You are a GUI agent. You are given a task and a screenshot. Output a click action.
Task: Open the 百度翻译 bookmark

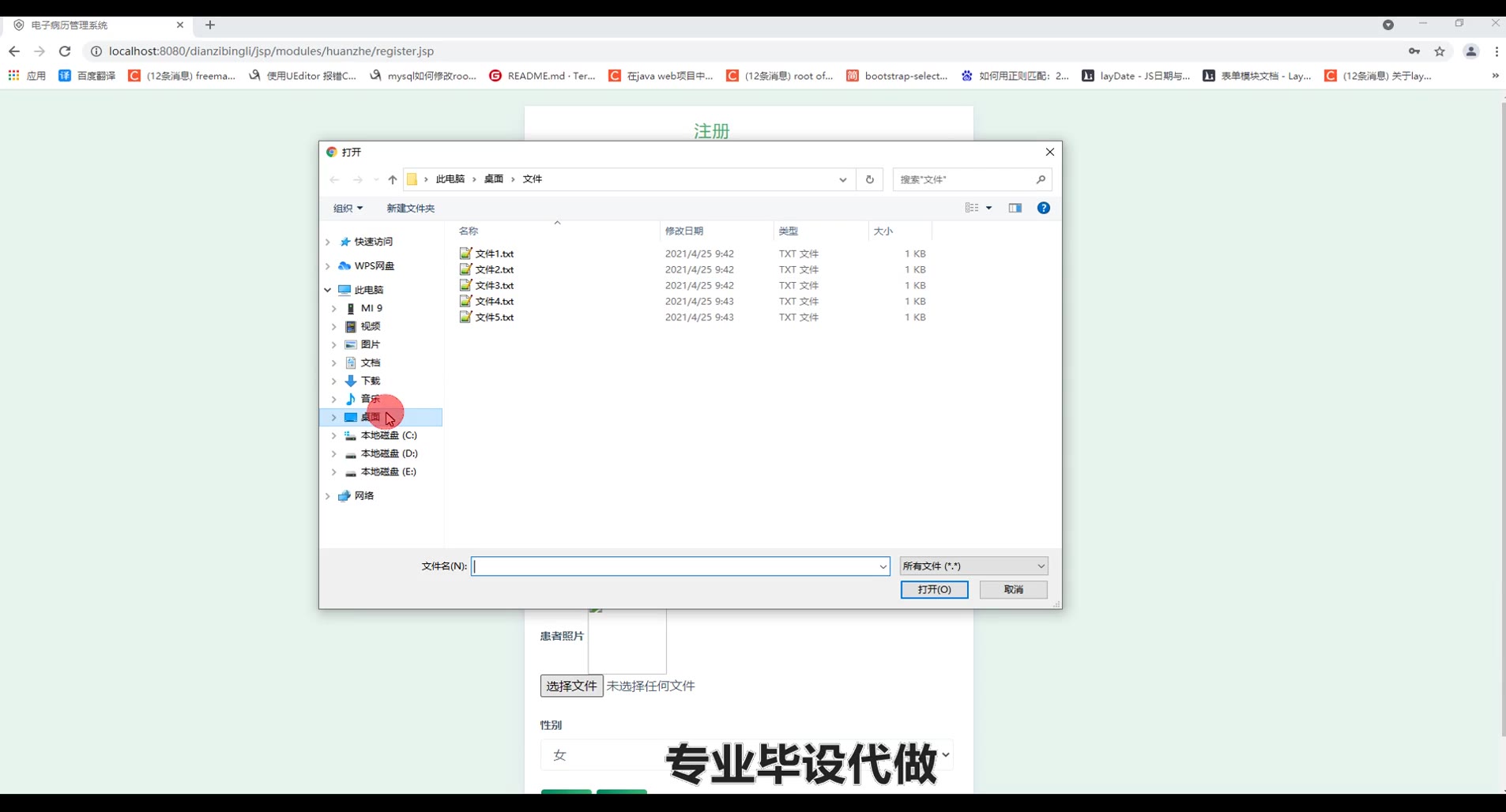pos(87,76)
